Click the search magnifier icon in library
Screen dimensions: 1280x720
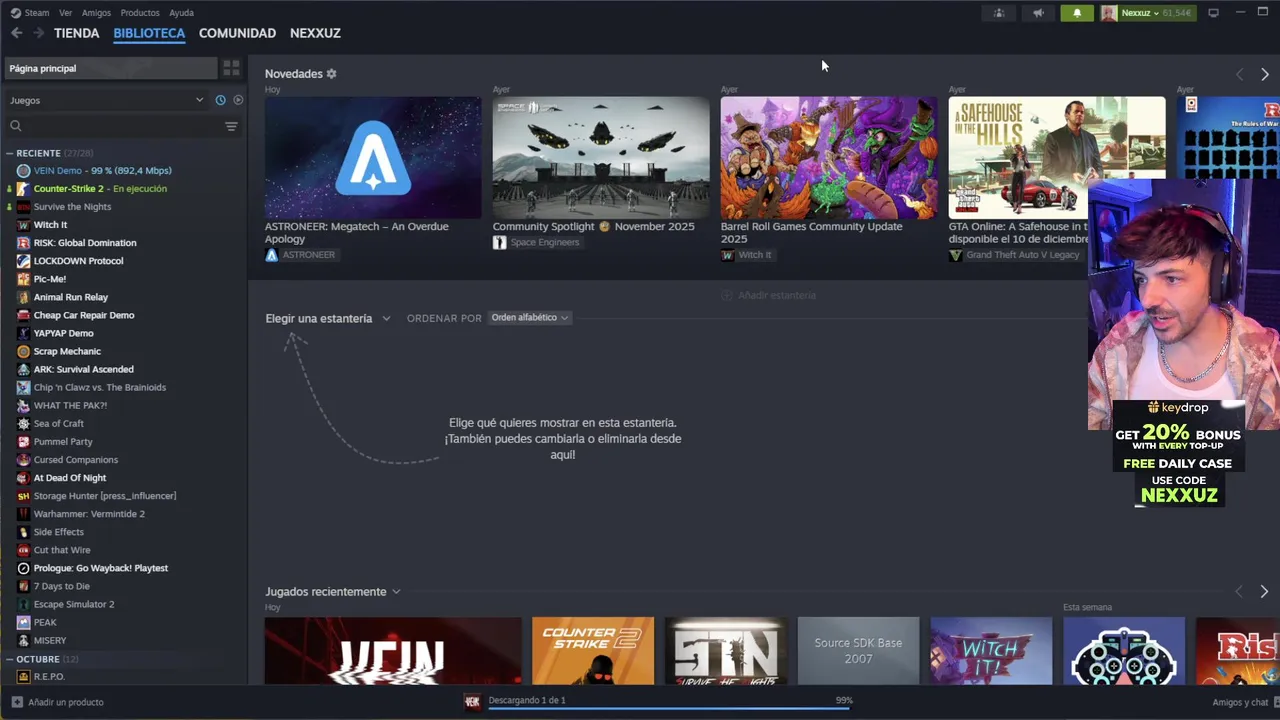coord(16,126)
